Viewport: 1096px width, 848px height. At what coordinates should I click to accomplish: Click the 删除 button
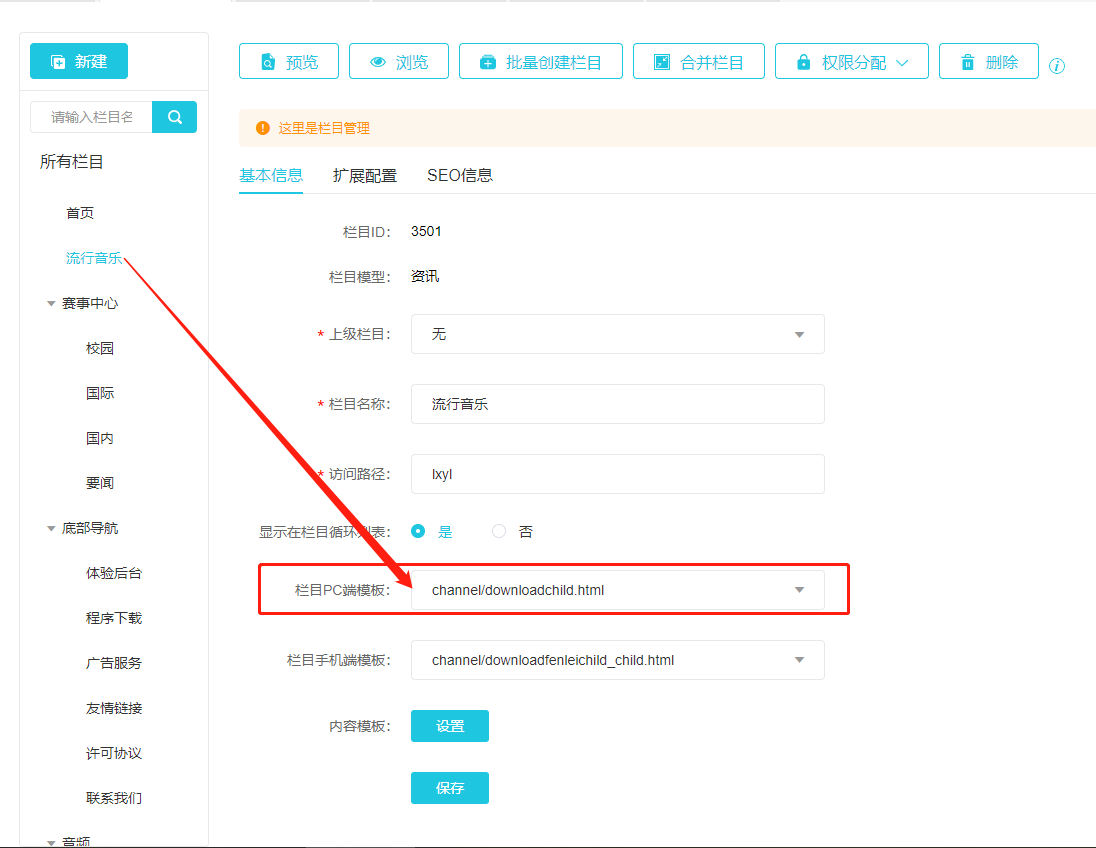pyautogui.click(x=988, y=62)
